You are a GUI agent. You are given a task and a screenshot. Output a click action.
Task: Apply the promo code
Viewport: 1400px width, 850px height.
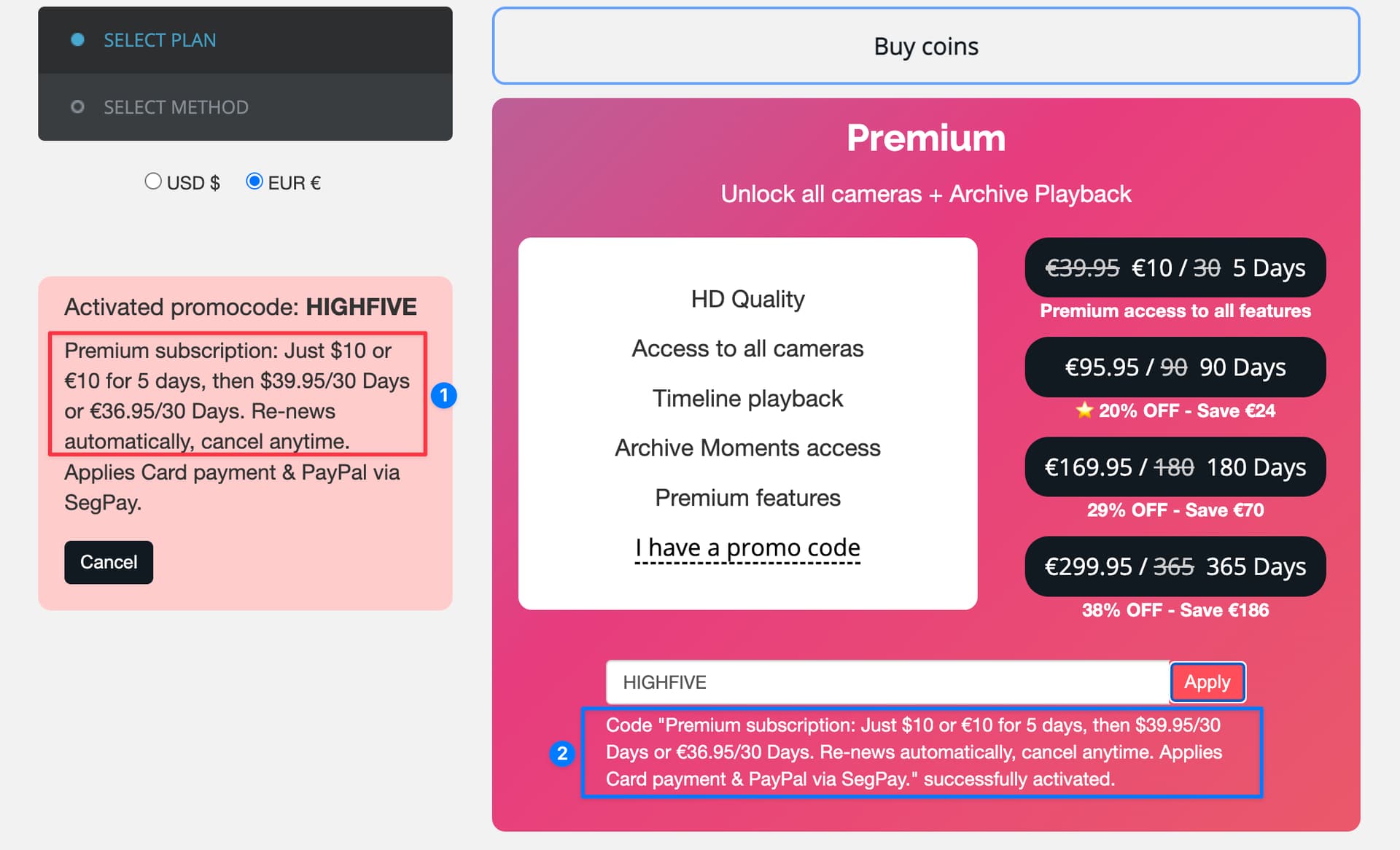[x=1207, y=682]
